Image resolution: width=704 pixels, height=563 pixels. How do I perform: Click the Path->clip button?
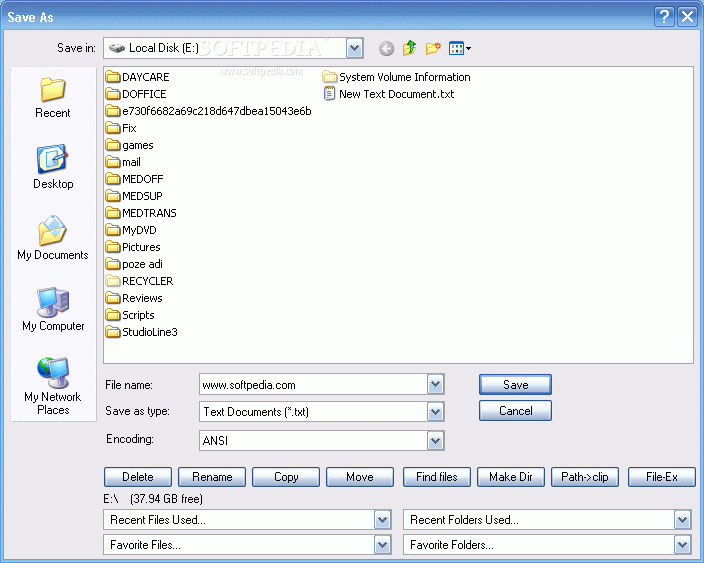pos(585,477)
